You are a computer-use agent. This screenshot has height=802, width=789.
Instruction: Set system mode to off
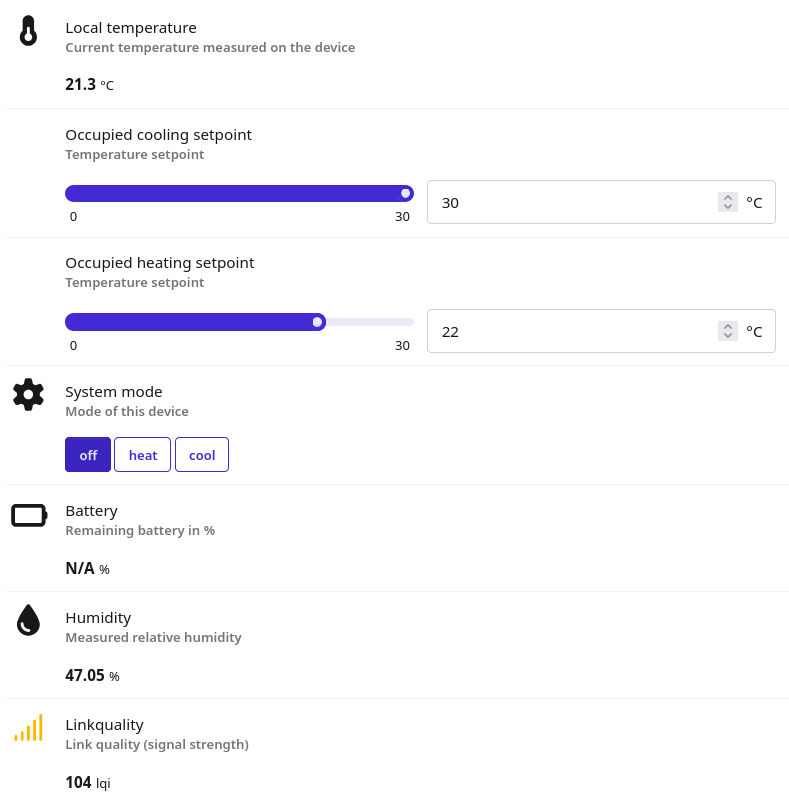coord(88,455)
